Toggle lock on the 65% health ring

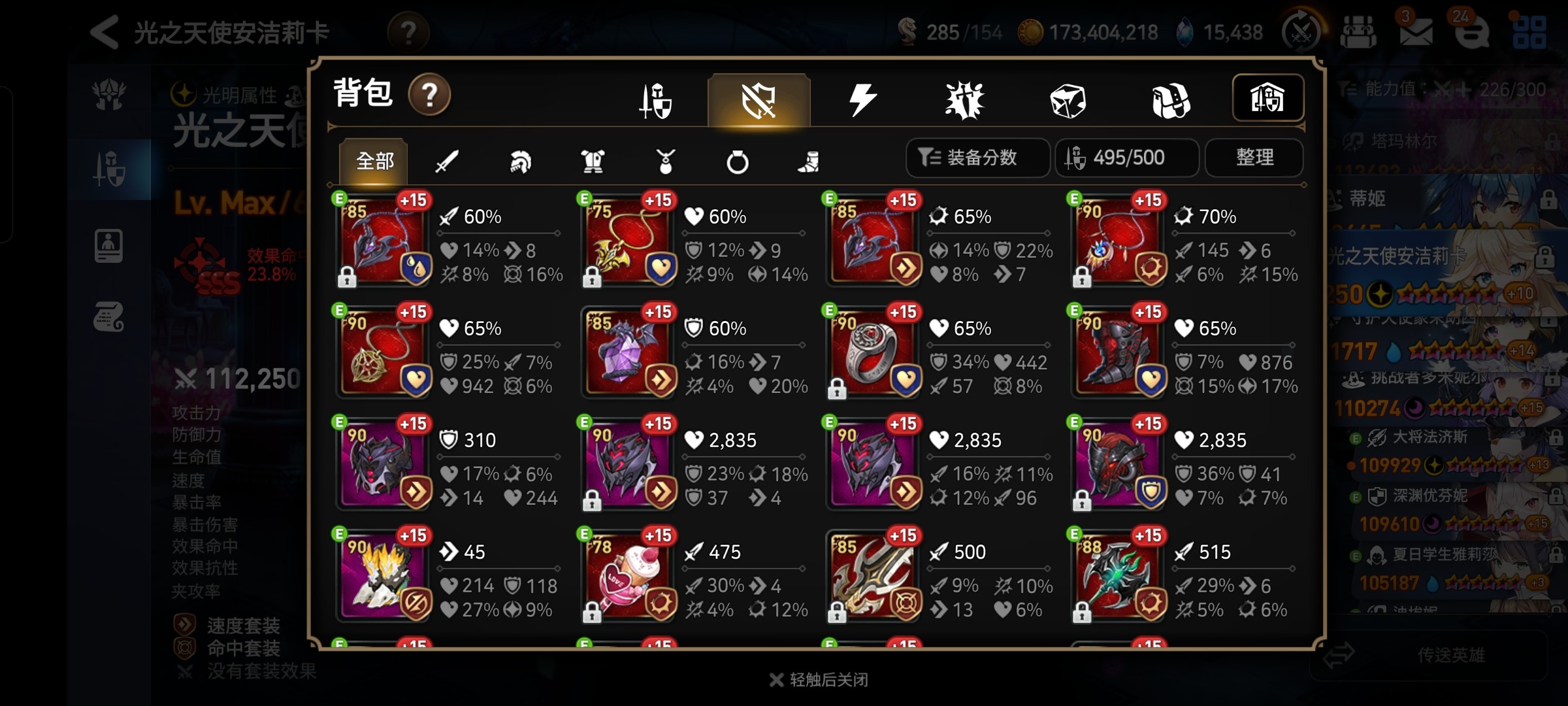(837, 389)
